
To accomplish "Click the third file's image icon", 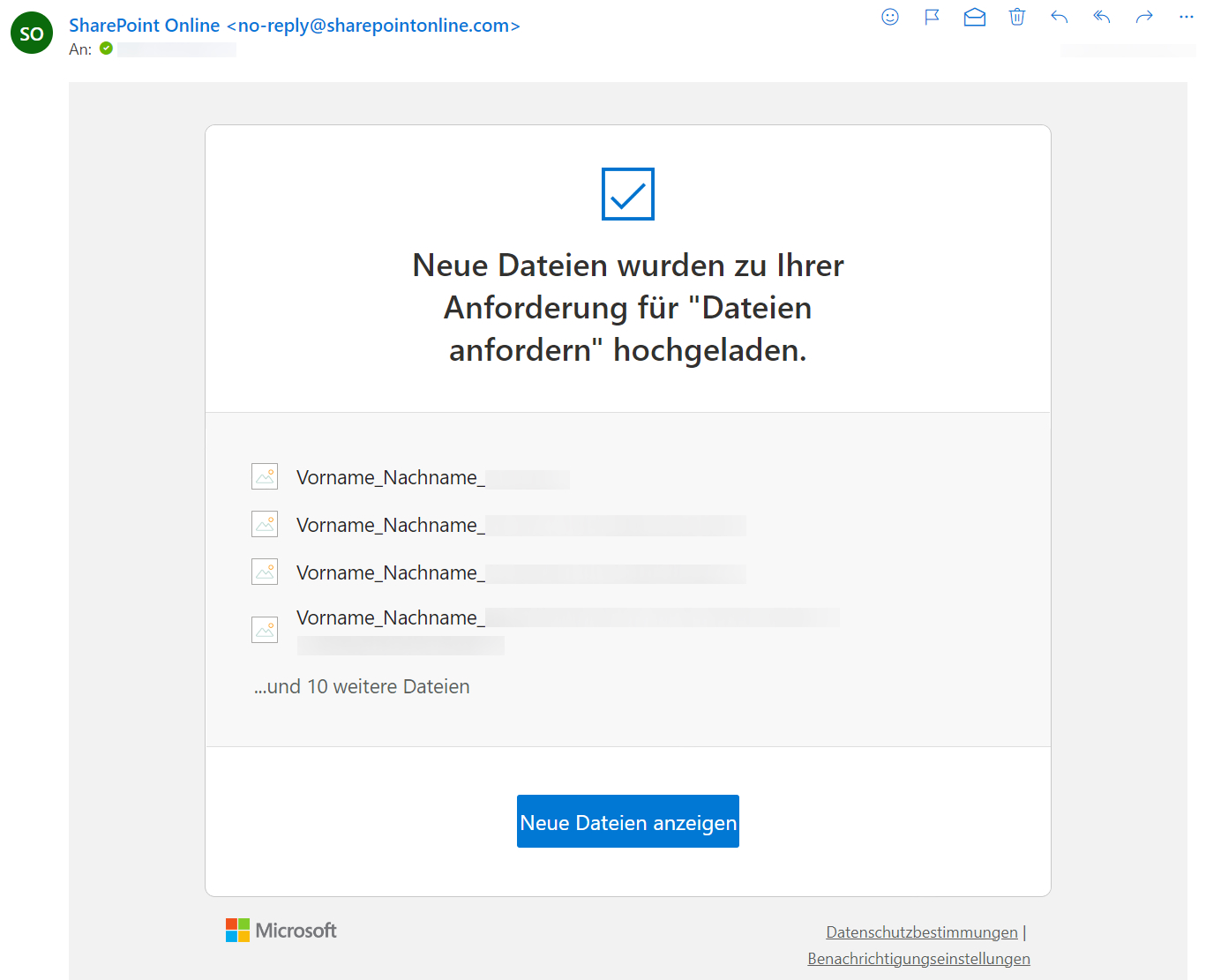I will (265, 572).
